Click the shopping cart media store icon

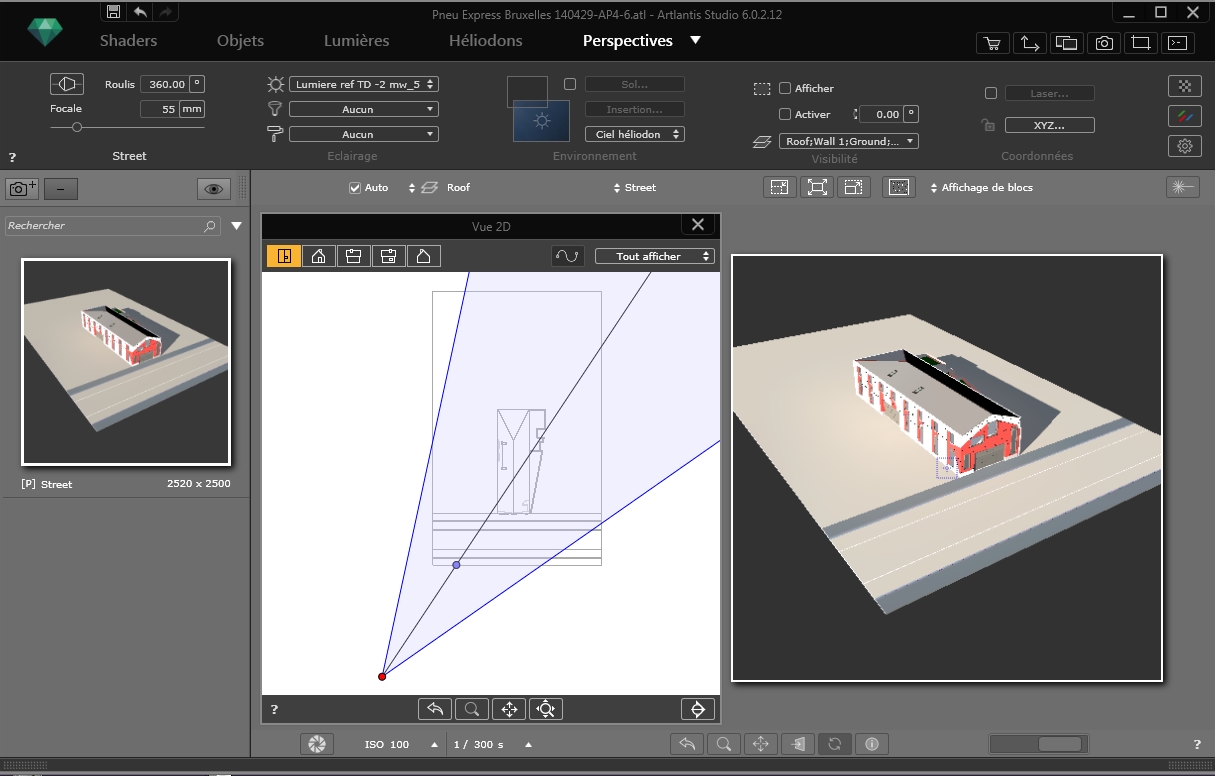[991, 43]
